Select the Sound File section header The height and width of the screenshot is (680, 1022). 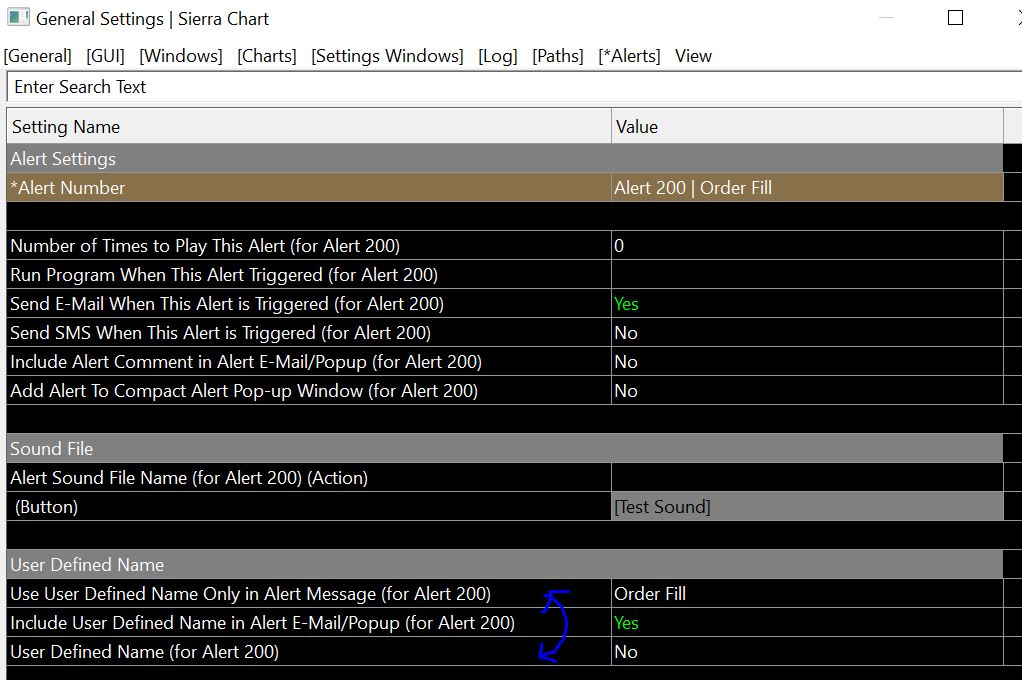[505, 449]
